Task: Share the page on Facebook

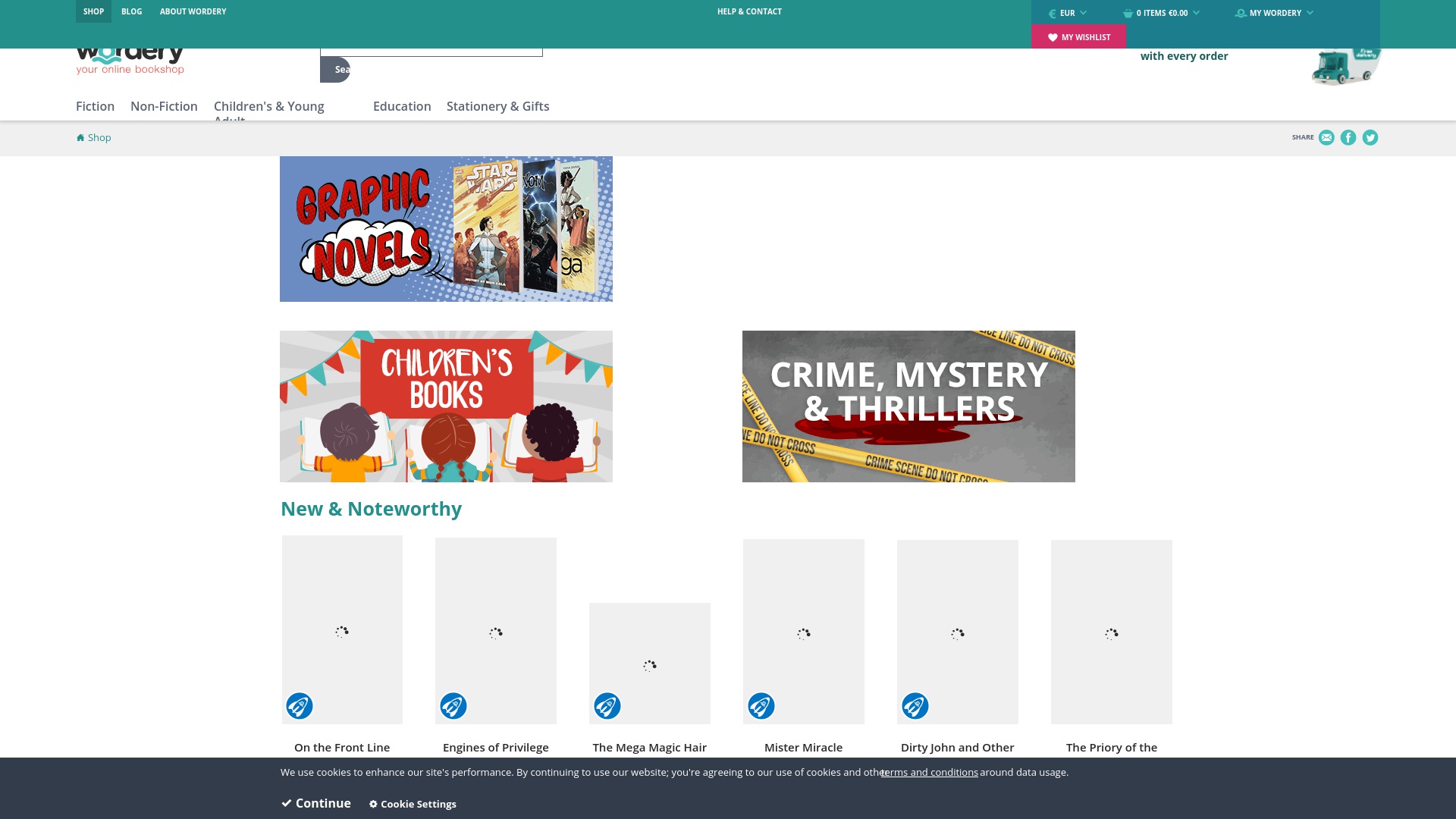Action: click(1348, 137)
